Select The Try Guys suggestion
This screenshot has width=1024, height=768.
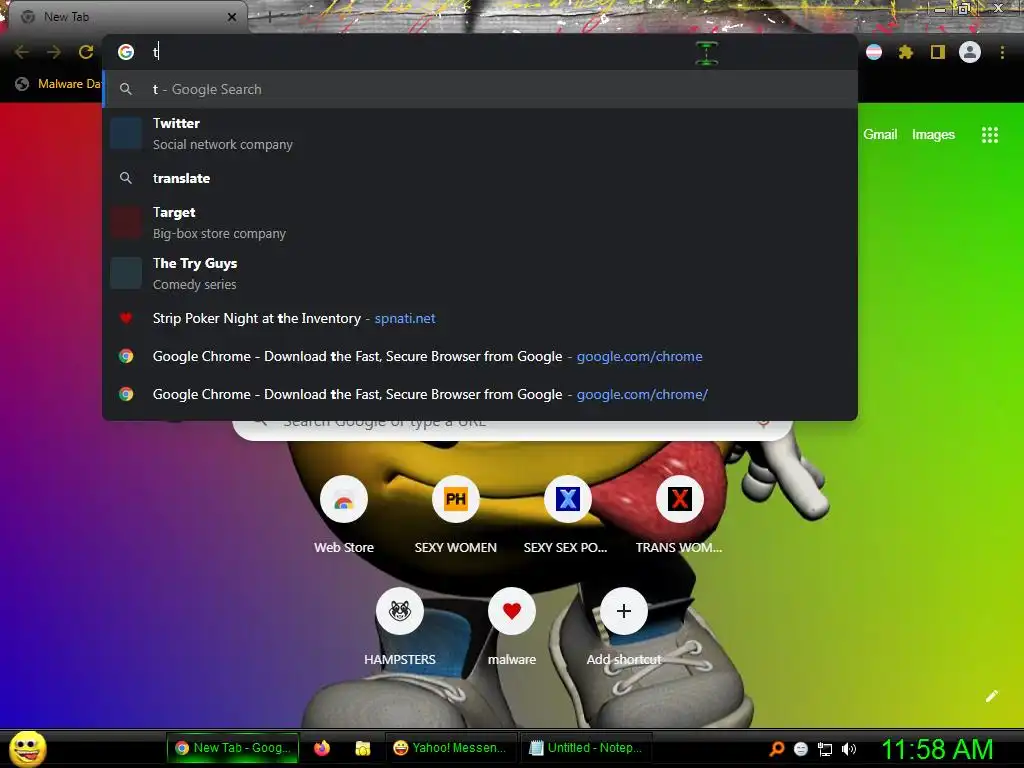(480, 274)
